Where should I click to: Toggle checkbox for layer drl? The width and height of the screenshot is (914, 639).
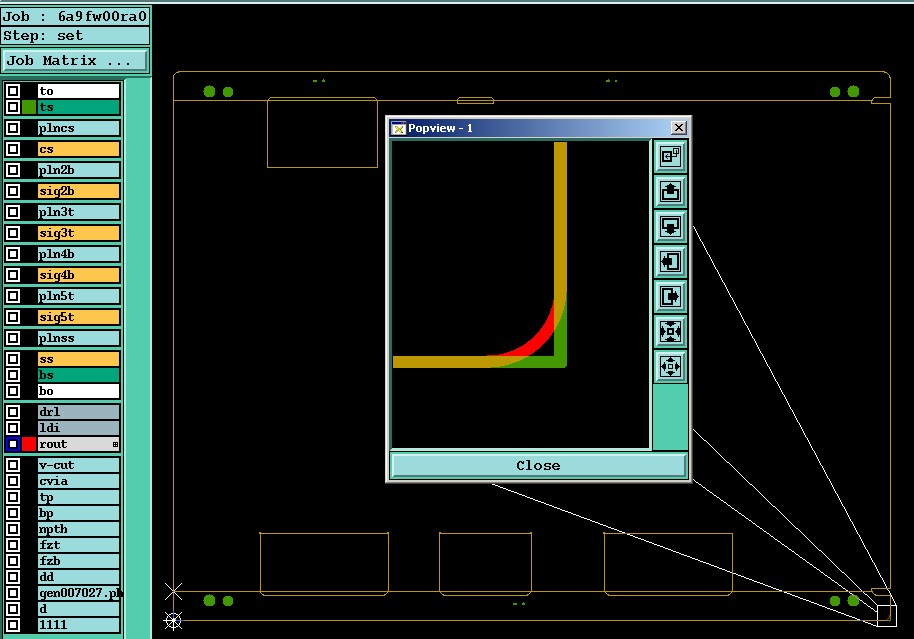13,412
